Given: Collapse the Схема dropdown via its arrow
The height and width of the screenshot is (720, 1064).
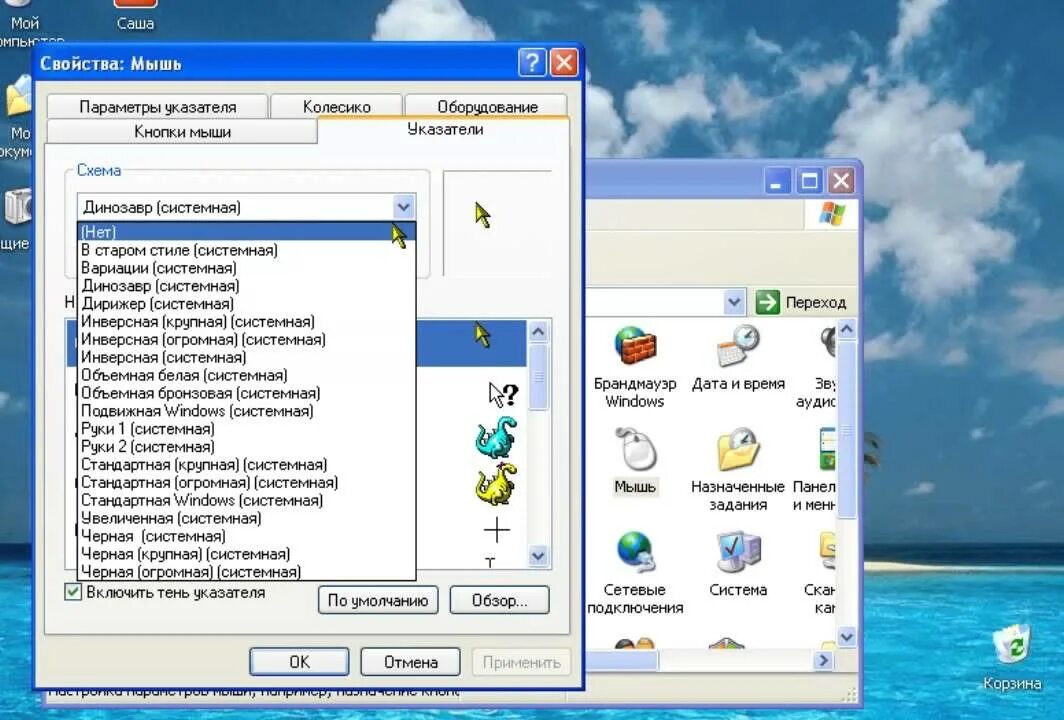Looking at the screenshot, I should [403, 207].
